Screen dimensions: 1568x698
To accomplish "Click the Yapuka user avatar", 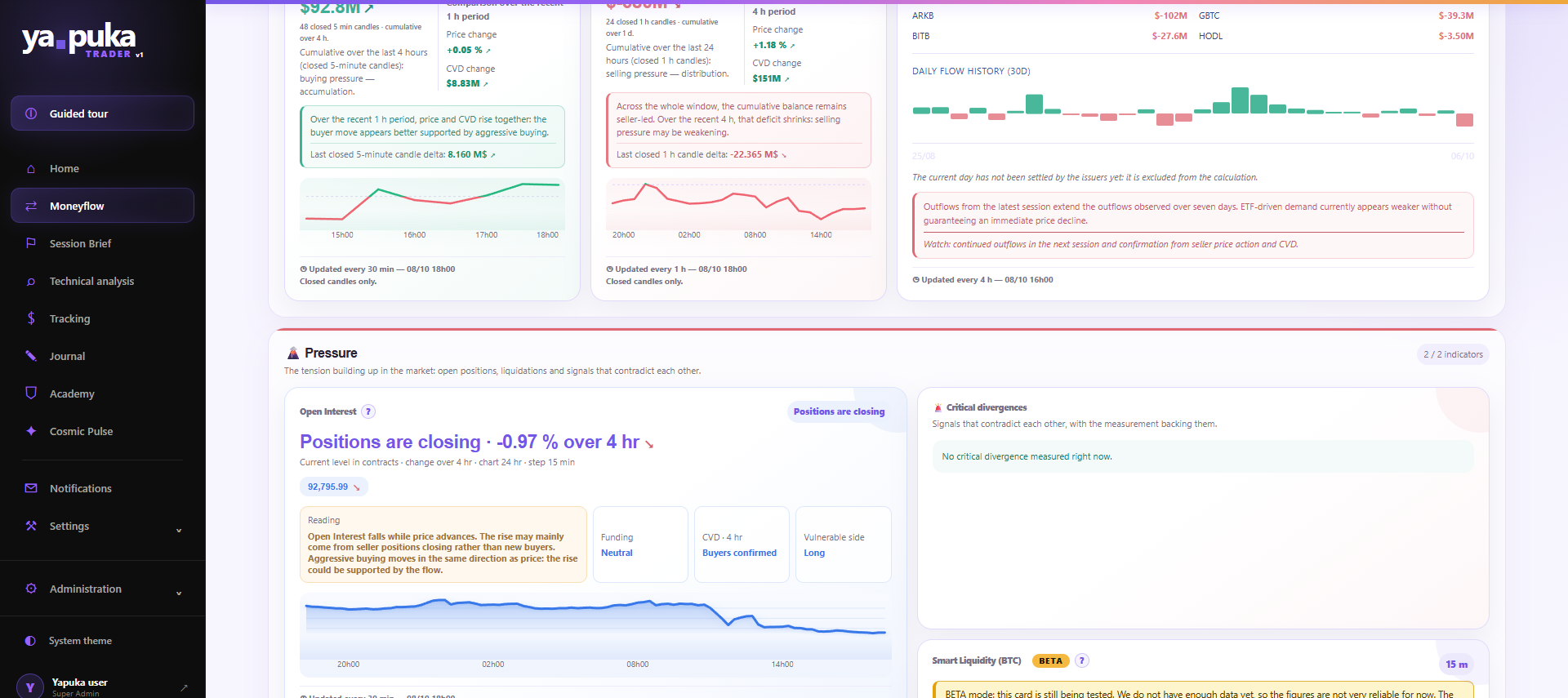I will click(x=30, y=687).
